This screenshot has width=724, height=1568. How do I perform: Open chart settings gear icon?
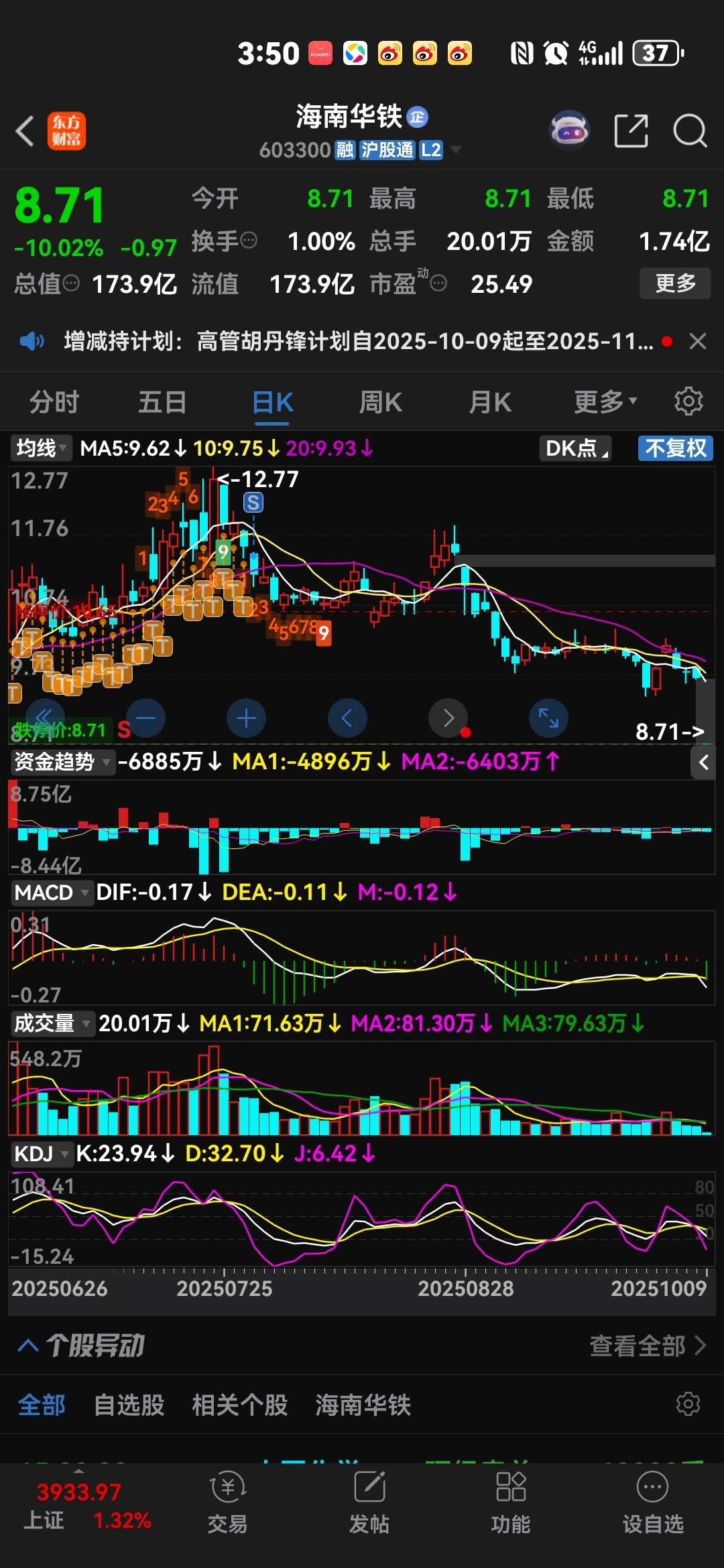pos(688,401)
